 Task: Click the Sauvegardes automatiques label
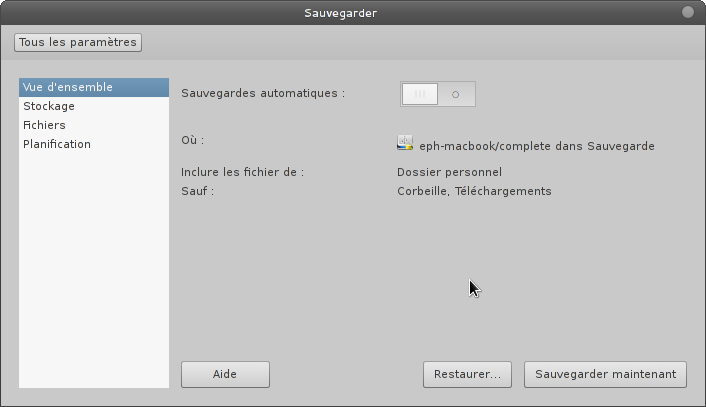[262, 93]
